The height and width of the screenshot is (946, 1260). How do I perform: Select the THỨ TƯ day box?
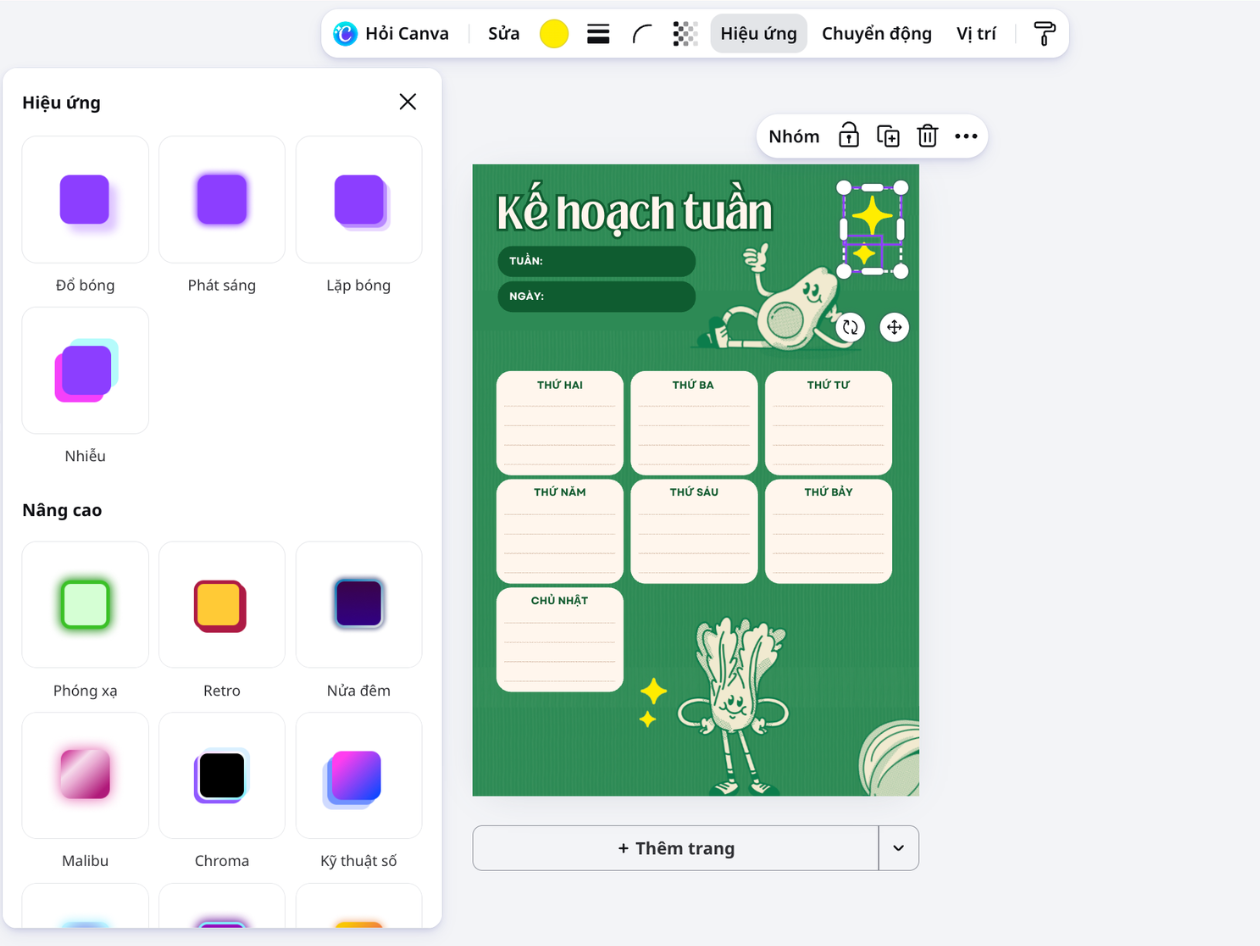point(828,423)
